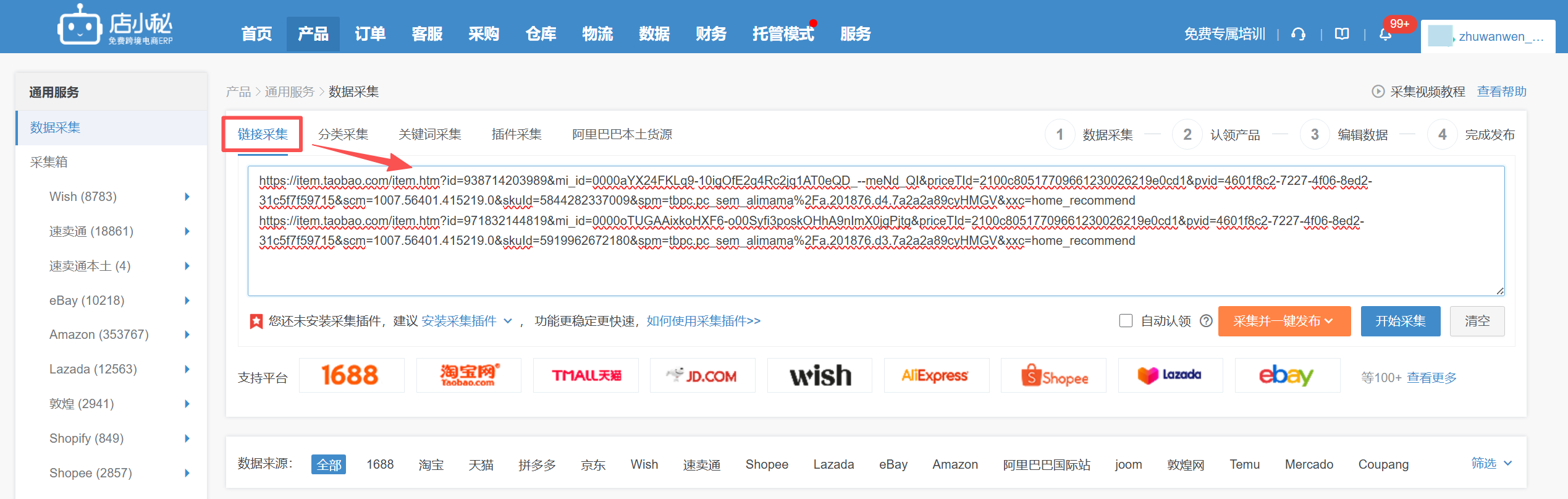Expand Lazada (12563) arrow

[187, 369]
